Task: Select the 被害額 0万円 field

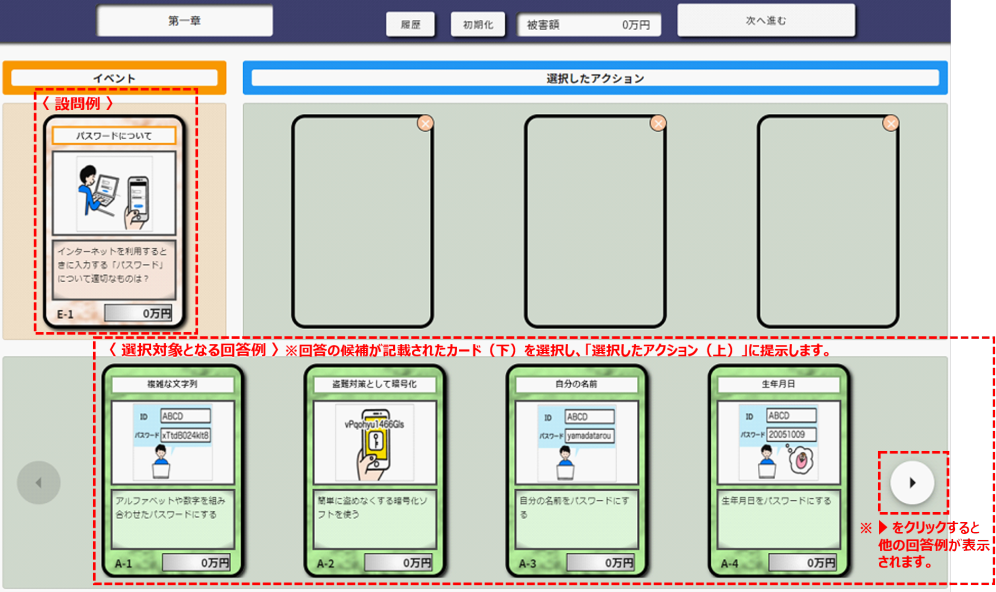Action: 589,25
